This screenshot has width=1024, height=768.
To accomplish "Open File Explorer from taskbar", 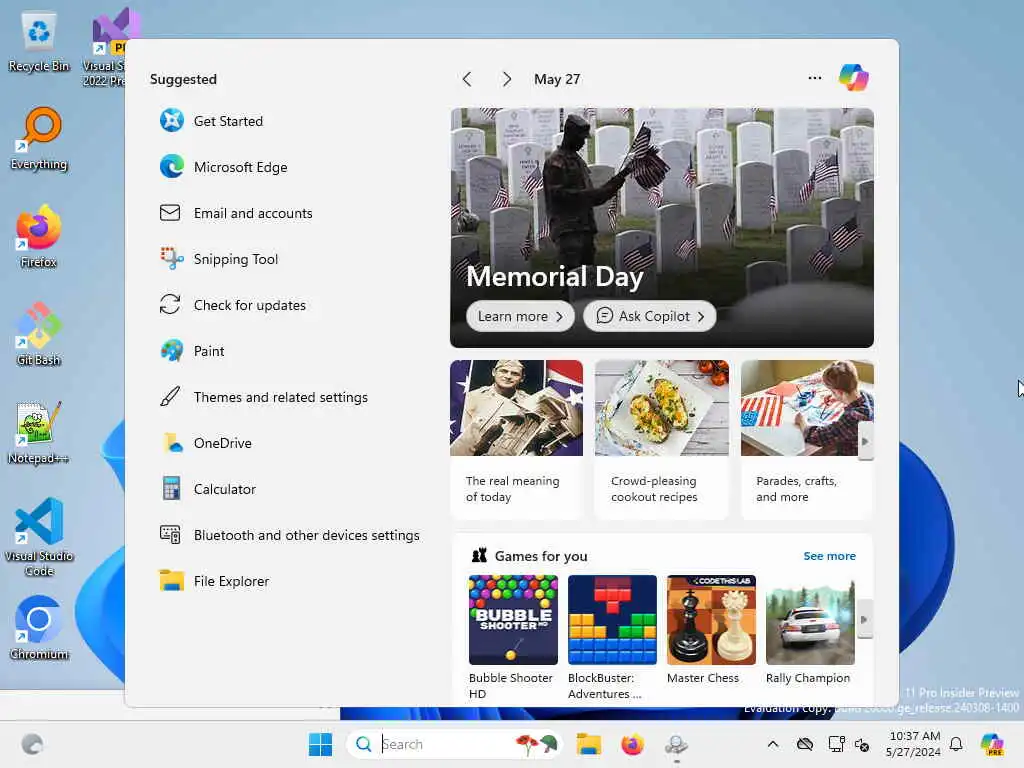I will tap(588, 744).
